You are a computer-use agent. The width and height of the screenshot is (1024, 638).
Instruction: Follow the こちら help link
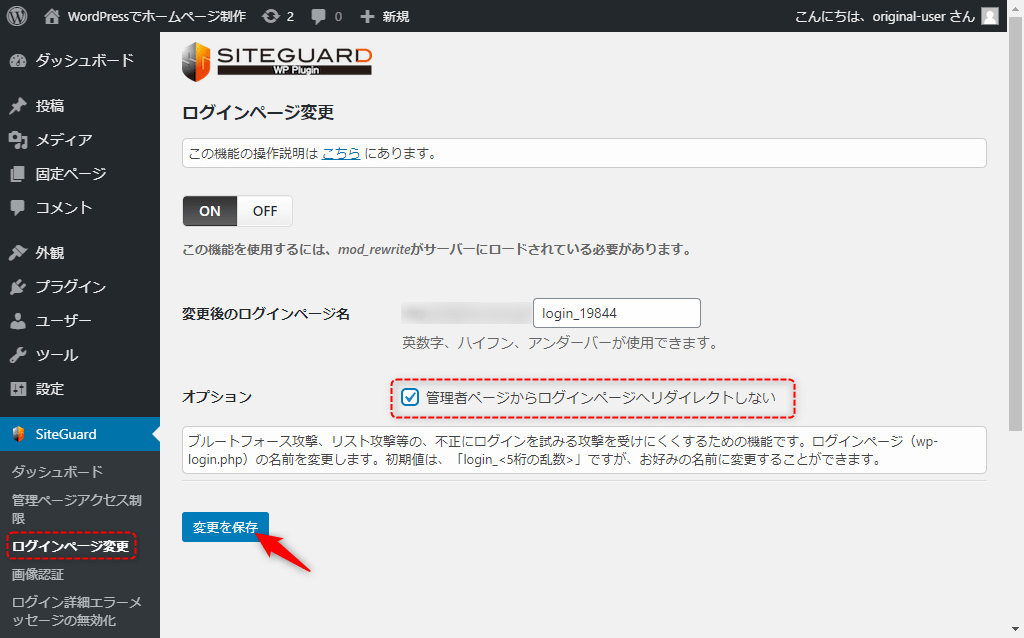(341, 153)
